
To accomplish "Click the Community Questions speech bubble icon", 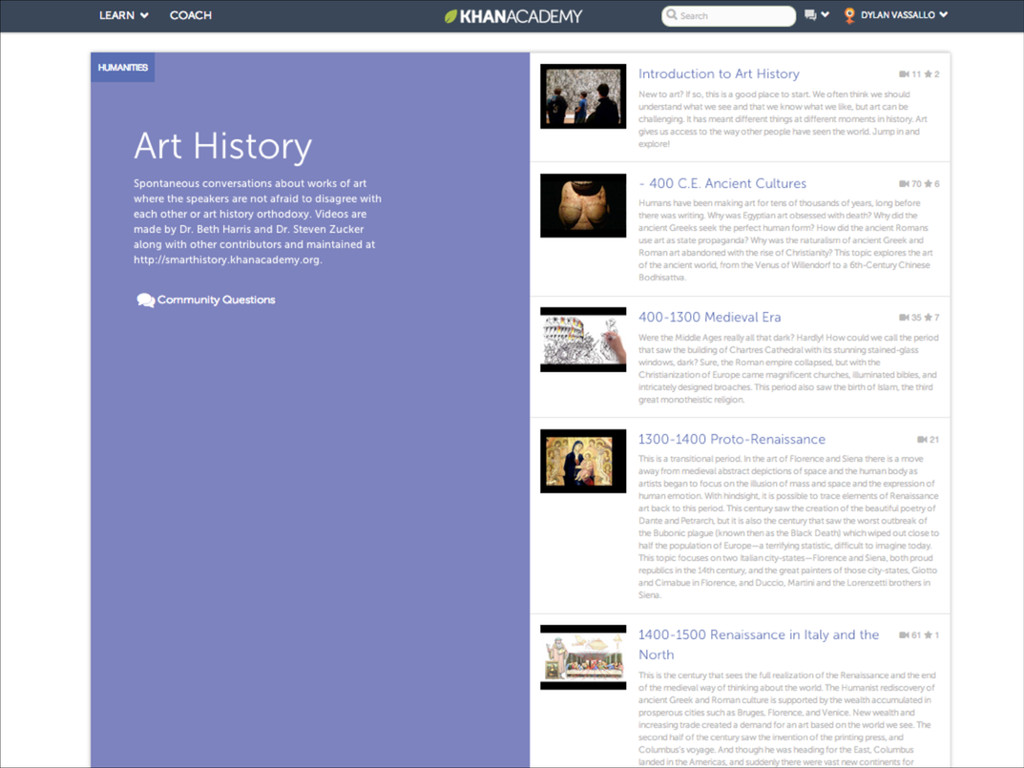I will click(145, 300).
